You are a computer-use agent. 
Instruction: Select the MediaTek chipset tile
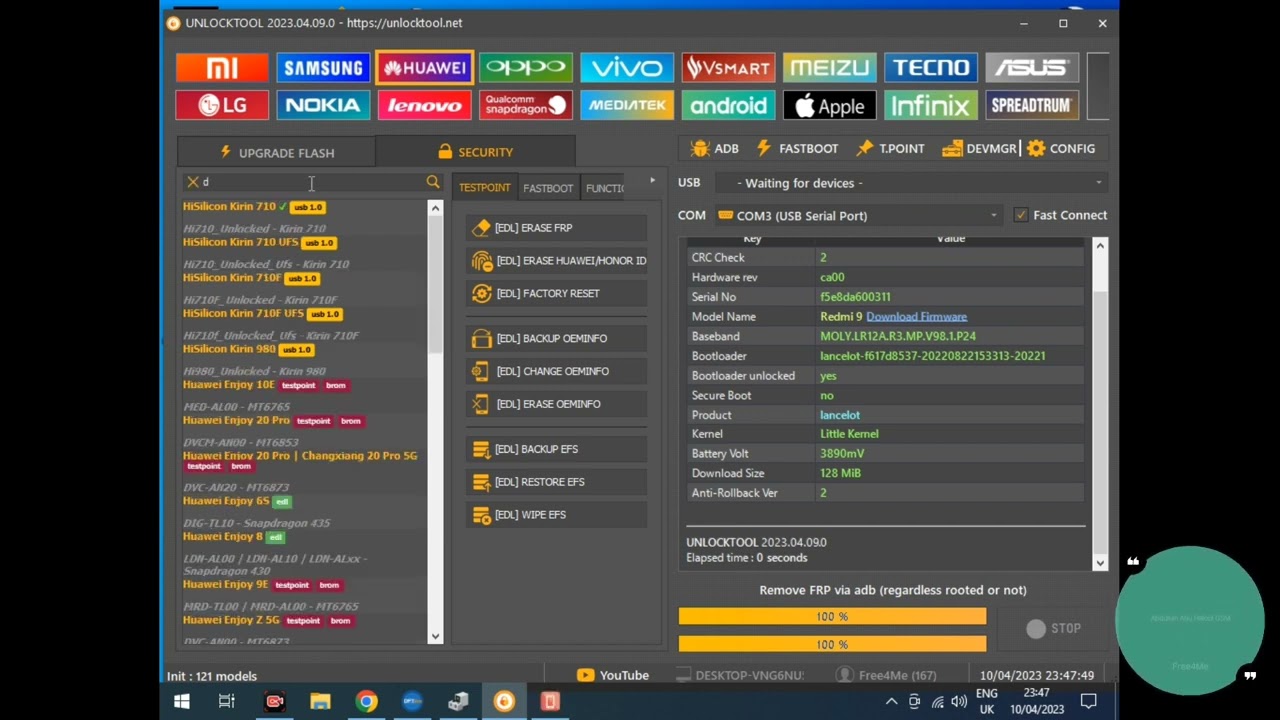coord(627,105)
